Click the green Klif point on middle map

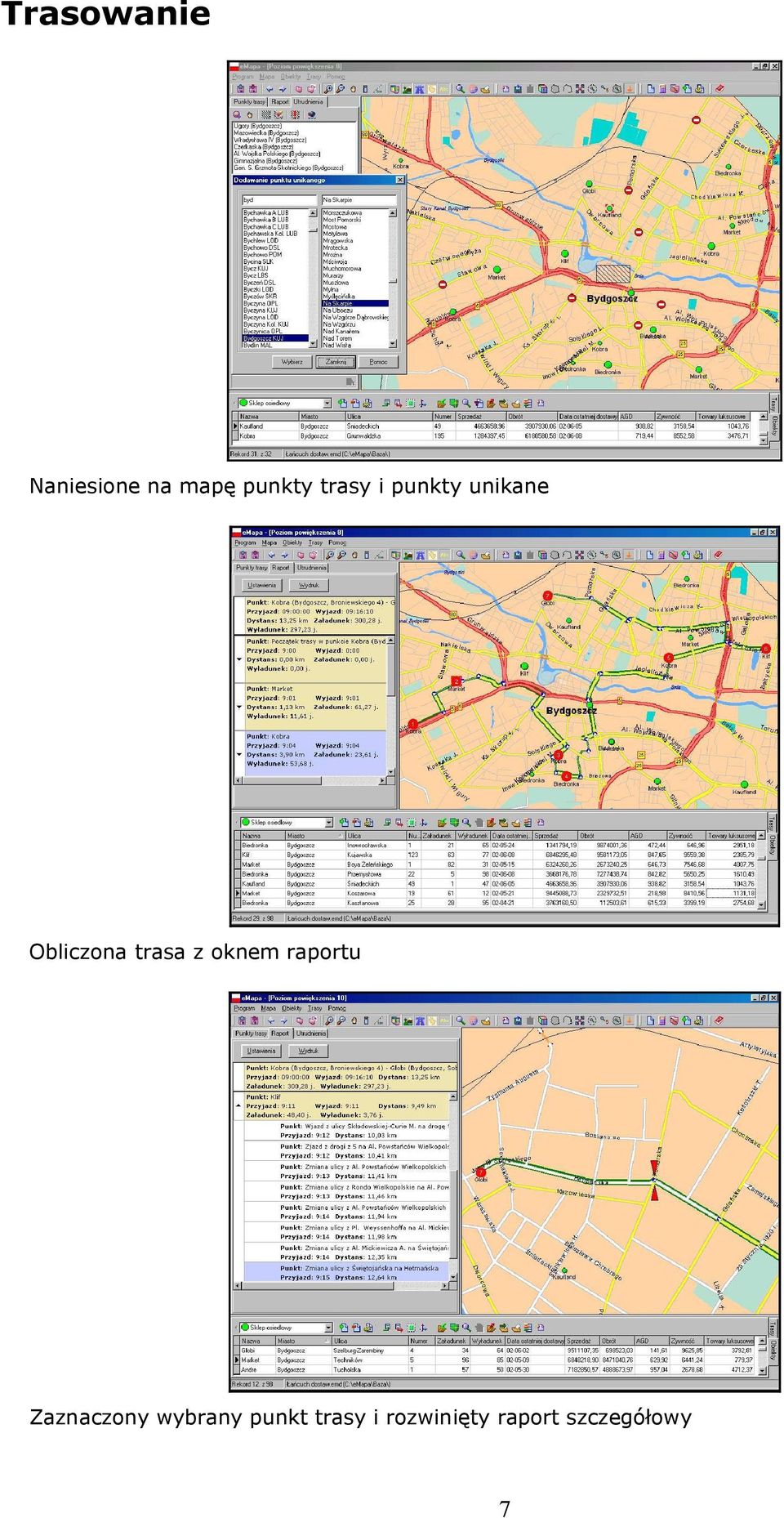pos(524,667)
